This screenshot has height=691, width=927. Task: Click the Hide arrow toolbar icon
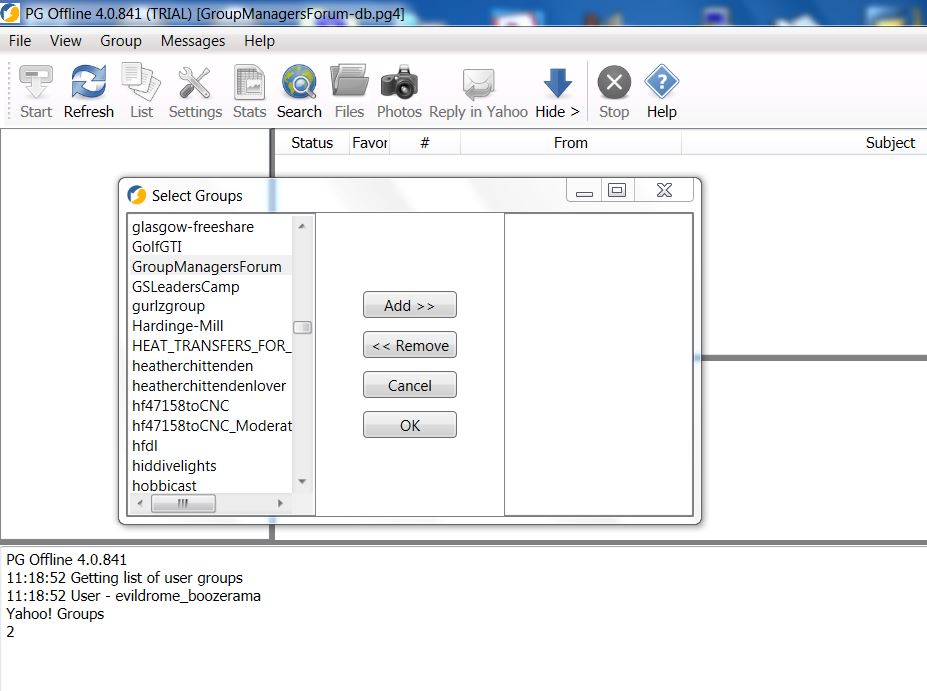point(558,83)
